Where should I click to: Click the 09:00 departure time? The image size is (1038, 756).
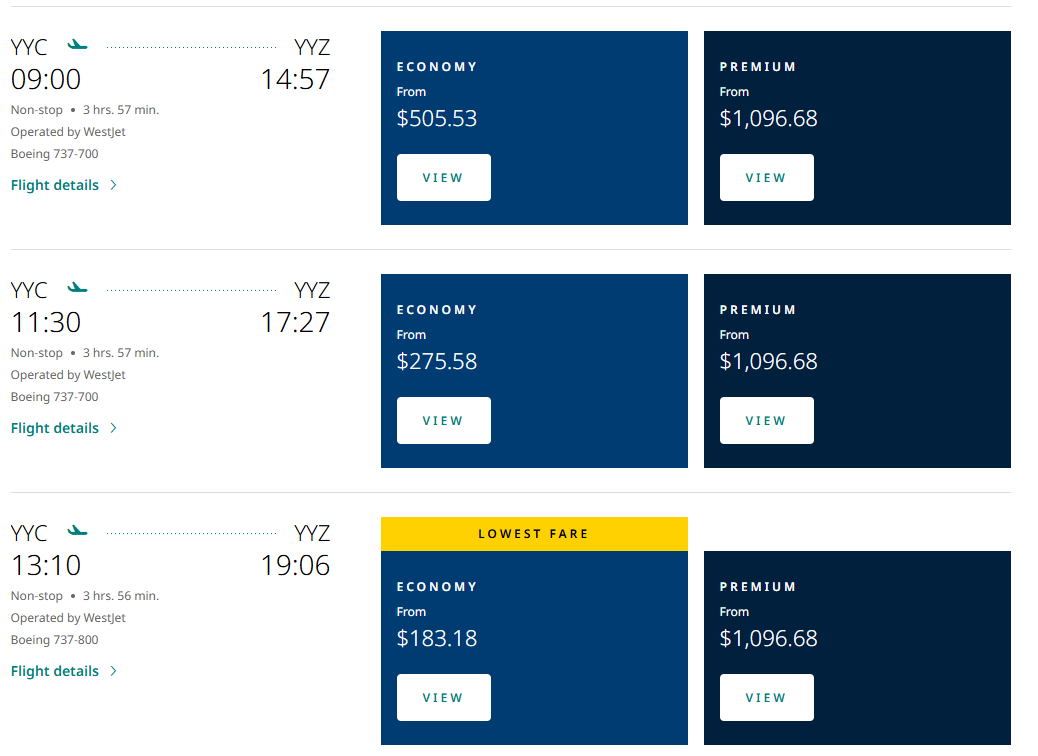pyautogui.click(x=46, y=80)
